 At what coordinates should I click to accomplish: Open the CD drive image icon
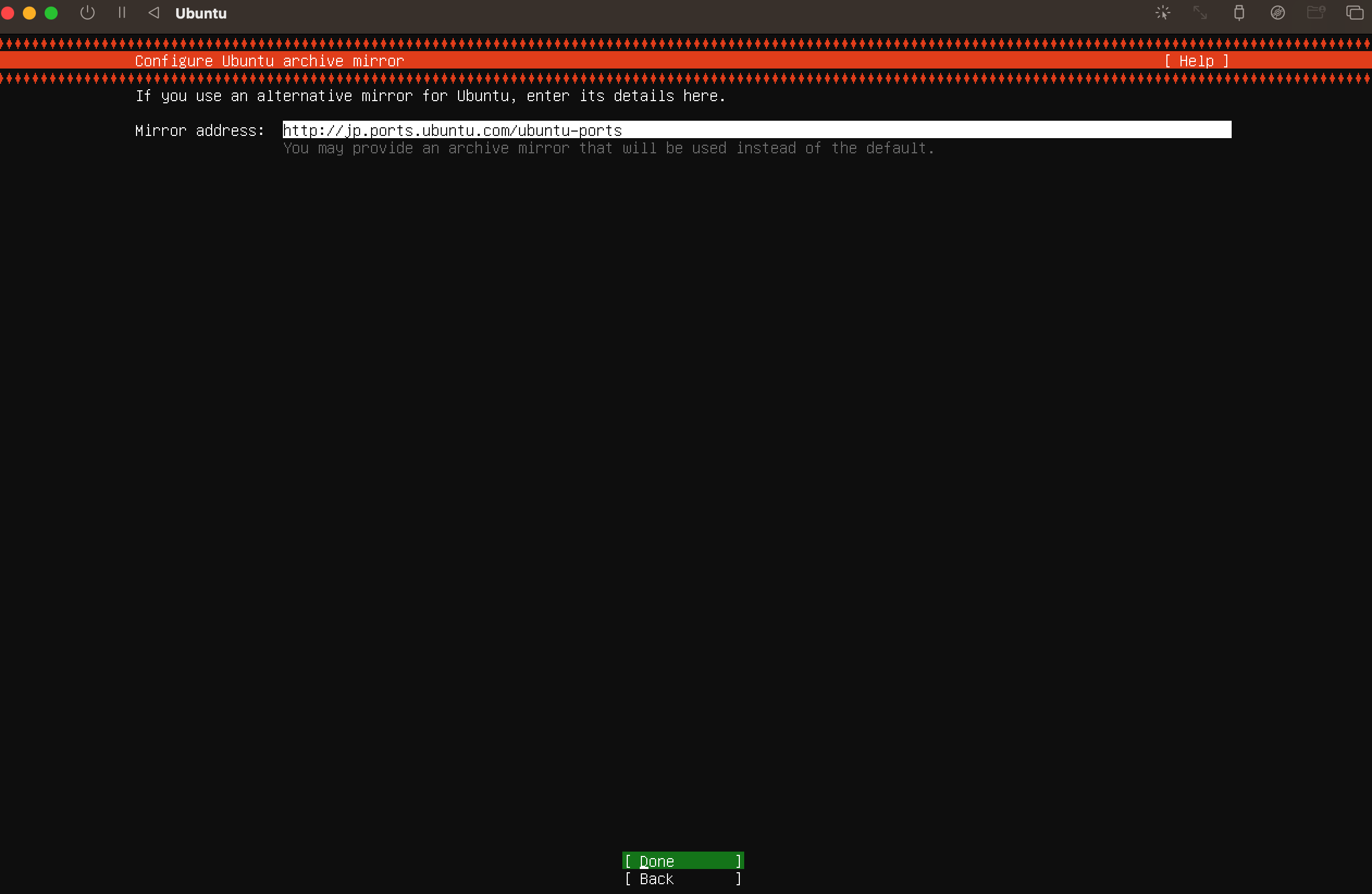tap(1277, 13)
